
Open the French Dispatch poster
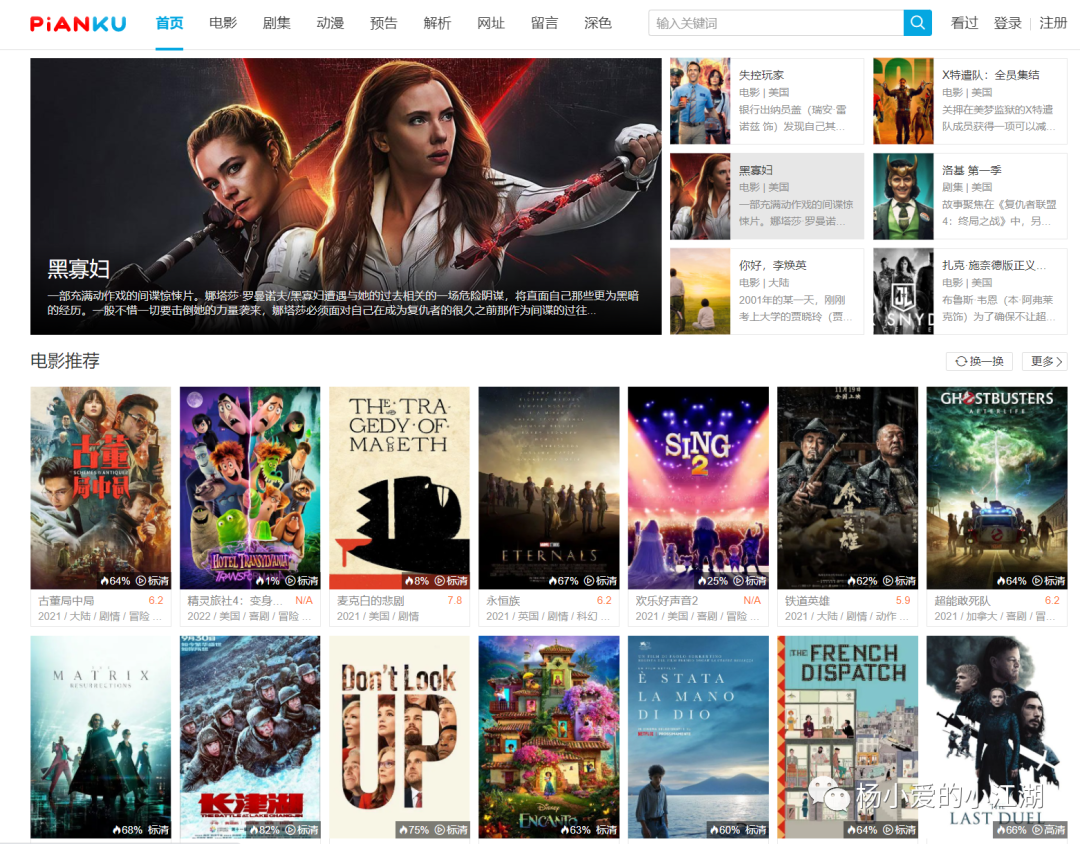[848, 737]
